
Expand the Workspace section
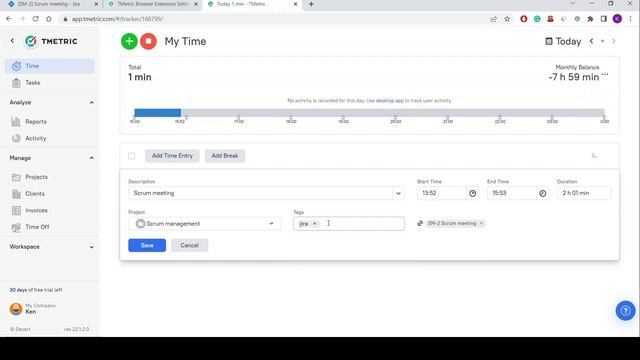pyautogui.click(x=91, y=247)
